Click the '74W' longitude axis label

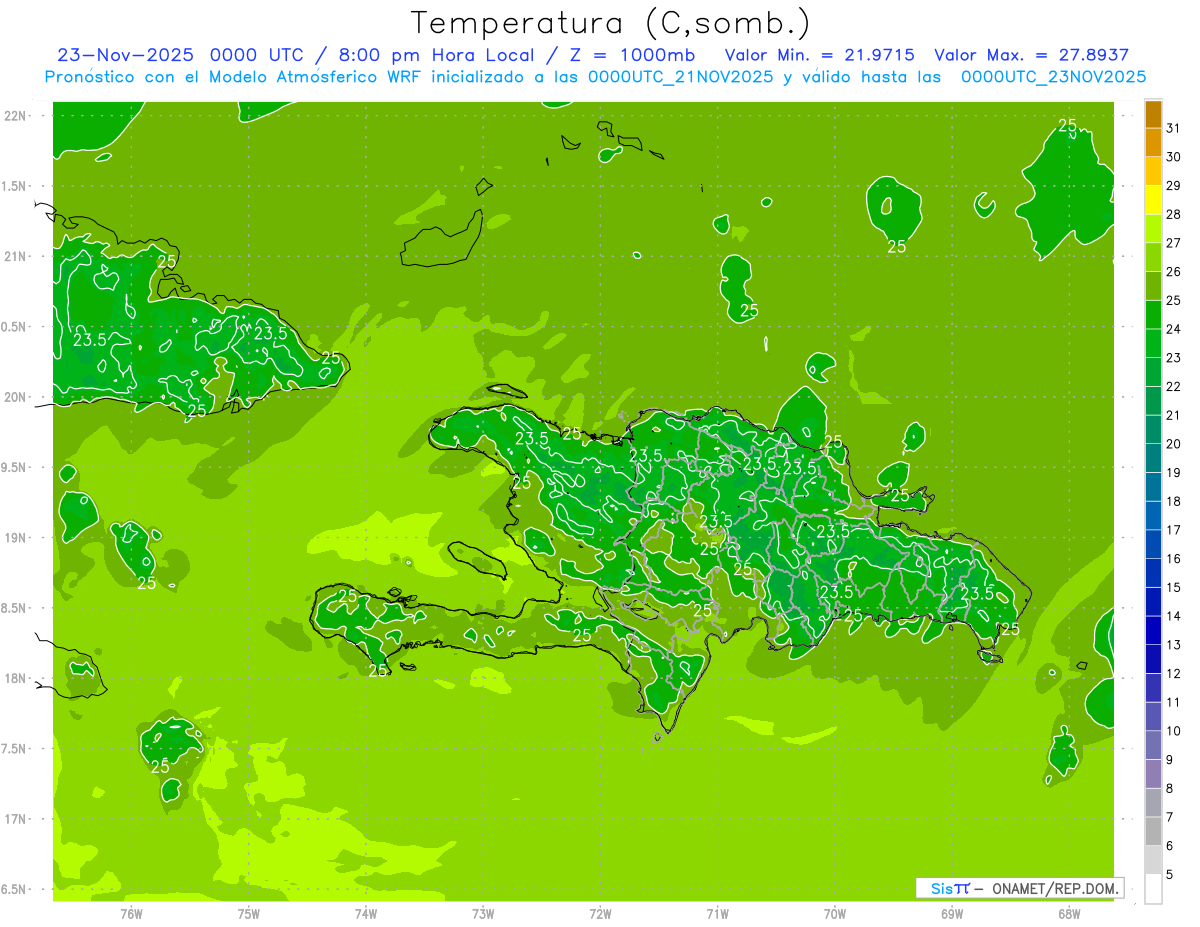point(366,914)
